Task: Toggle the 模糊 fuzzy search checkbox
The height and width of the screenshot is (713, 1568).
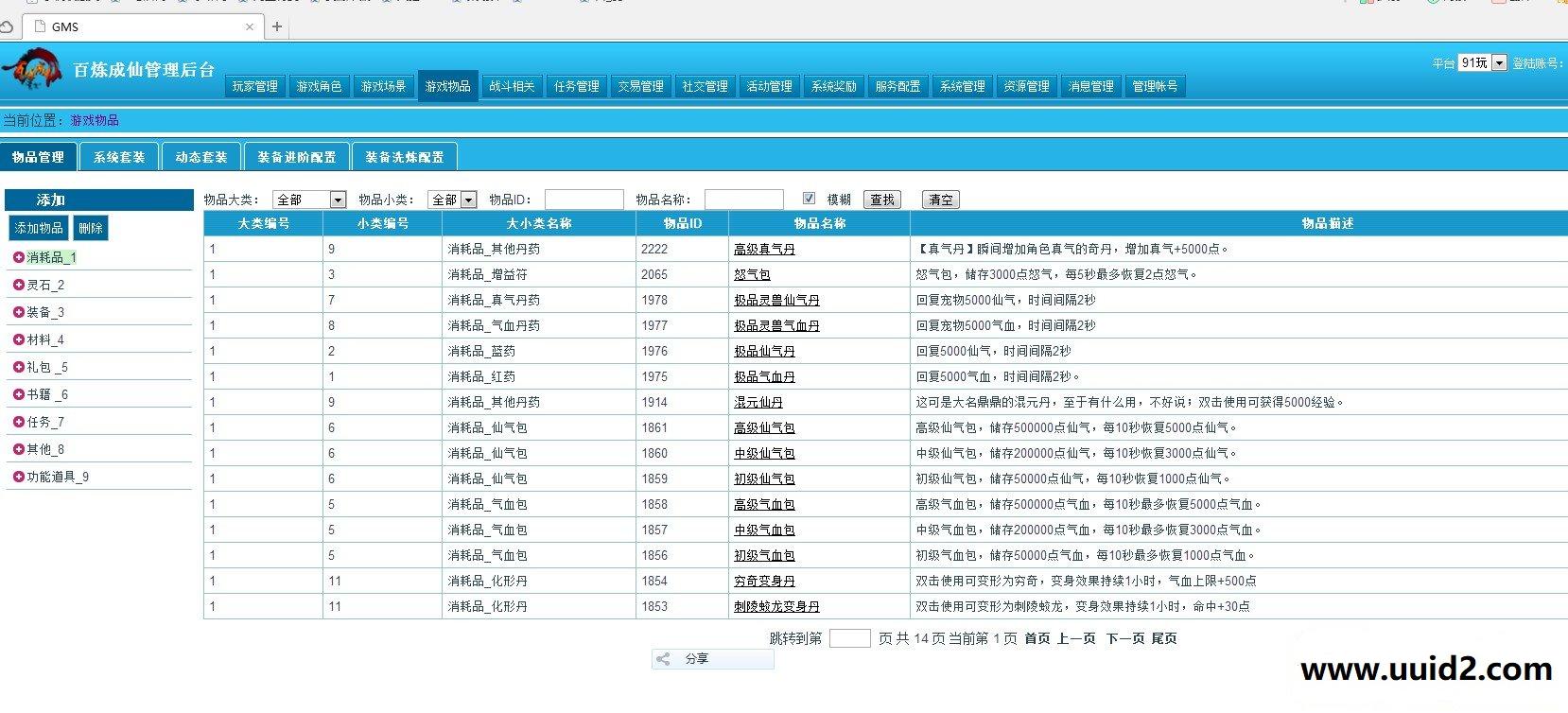Action: pyautogui.click(x=809, y=199)
